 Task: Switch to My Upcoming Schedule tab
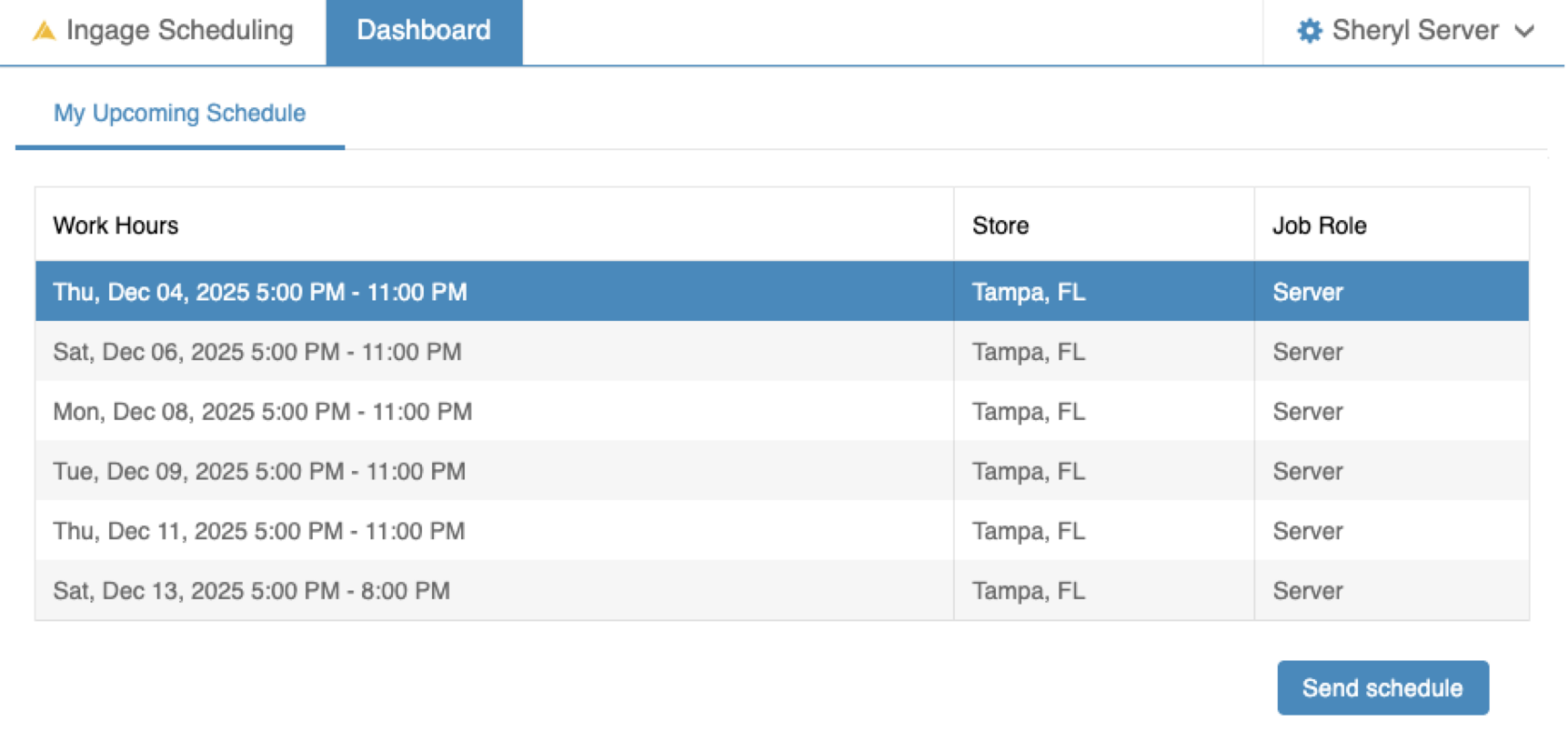(179, 113)
